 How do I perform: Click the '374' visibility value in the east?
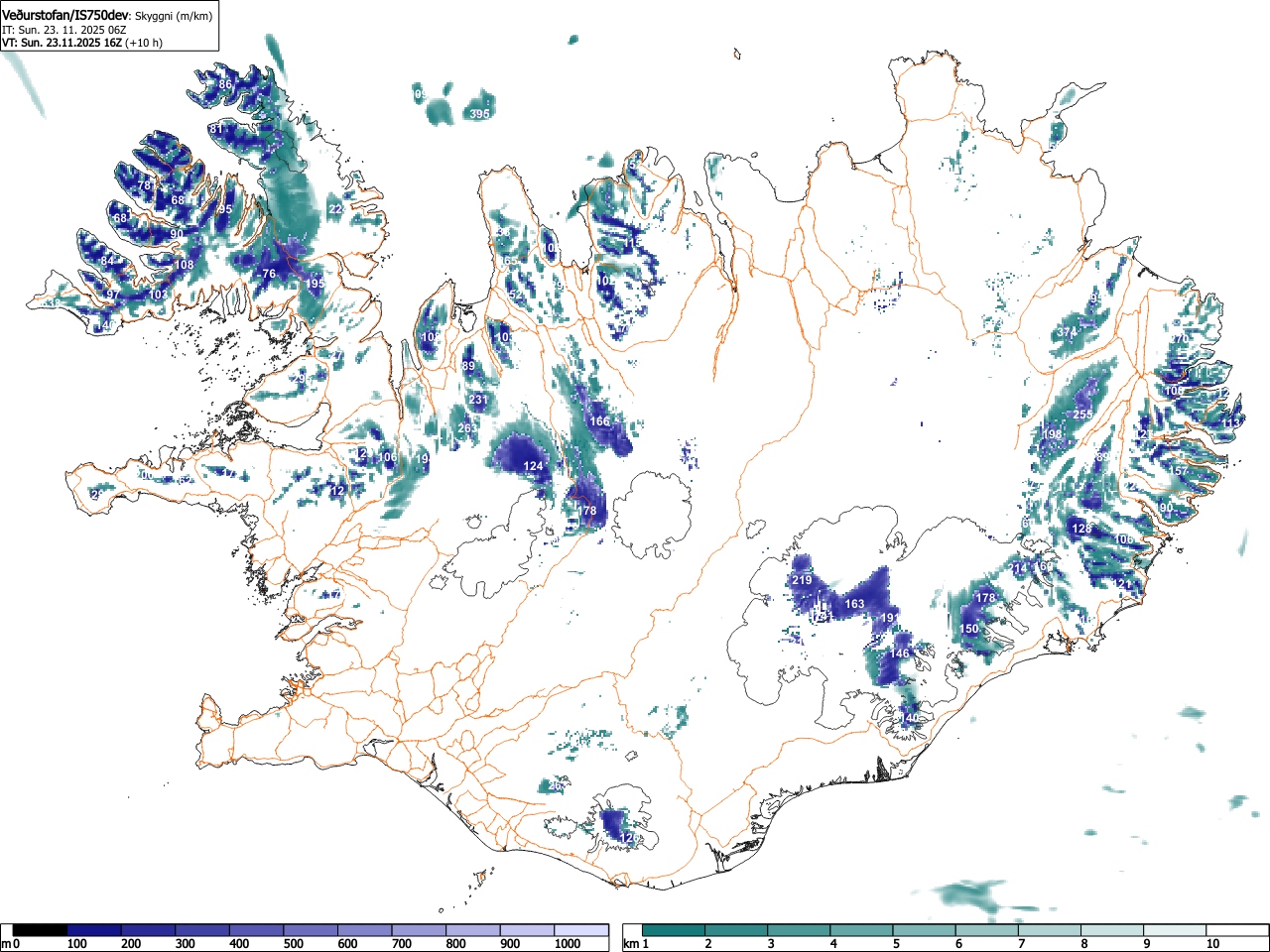tap(1068, 332)
